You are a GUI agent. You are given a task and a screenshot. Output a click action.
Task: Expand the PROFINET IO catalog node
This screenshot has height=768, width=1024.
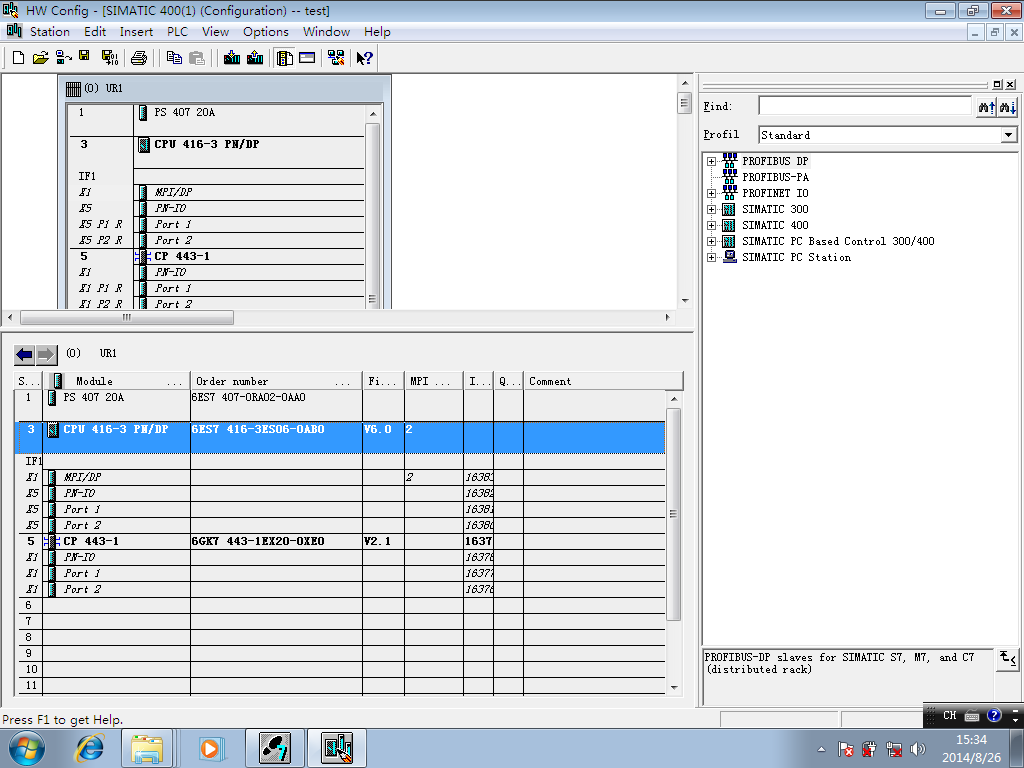click(712, 193)
